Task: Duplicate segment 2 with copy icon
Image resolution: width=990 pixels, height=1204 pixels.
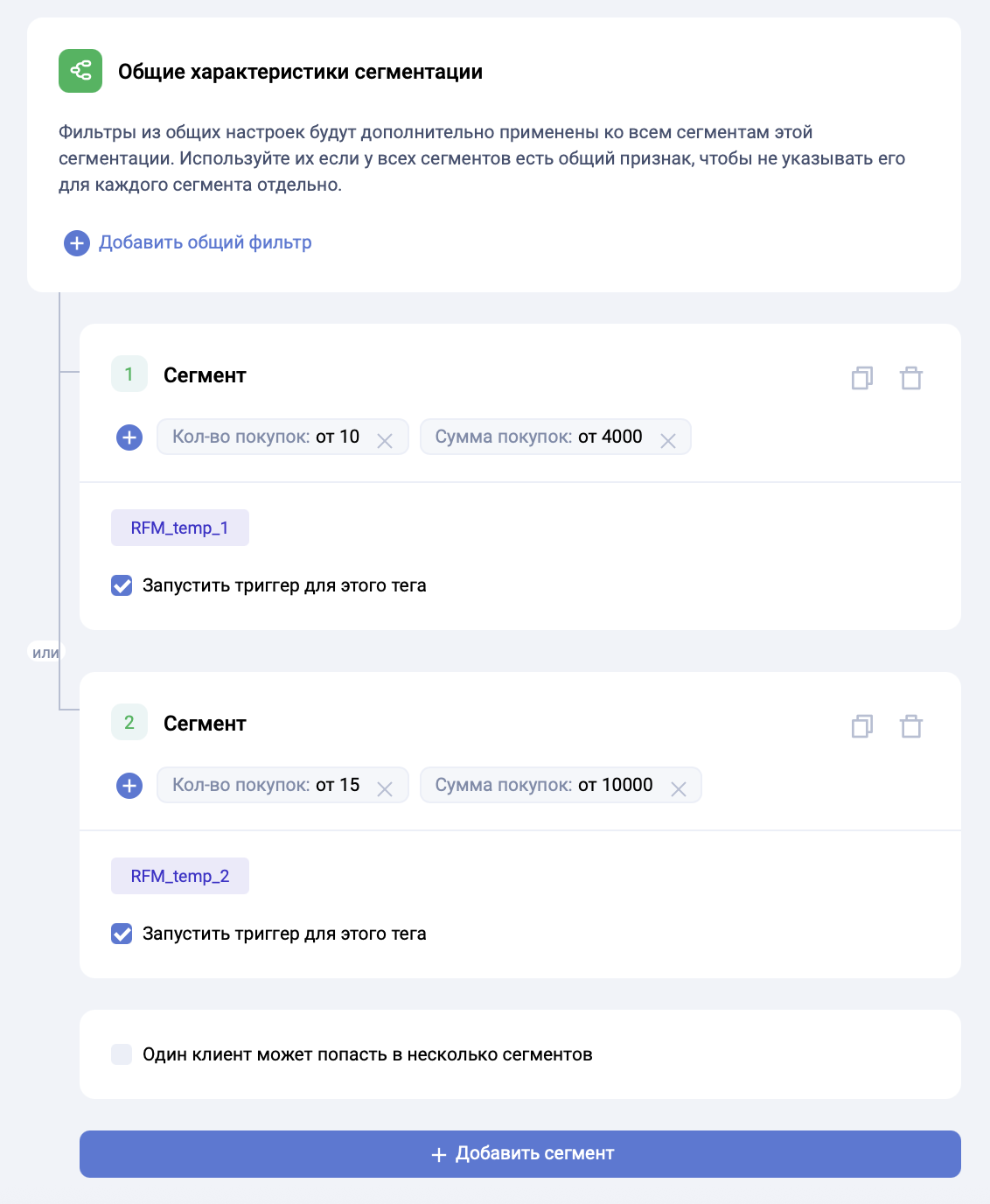Action: coord(862,726)
